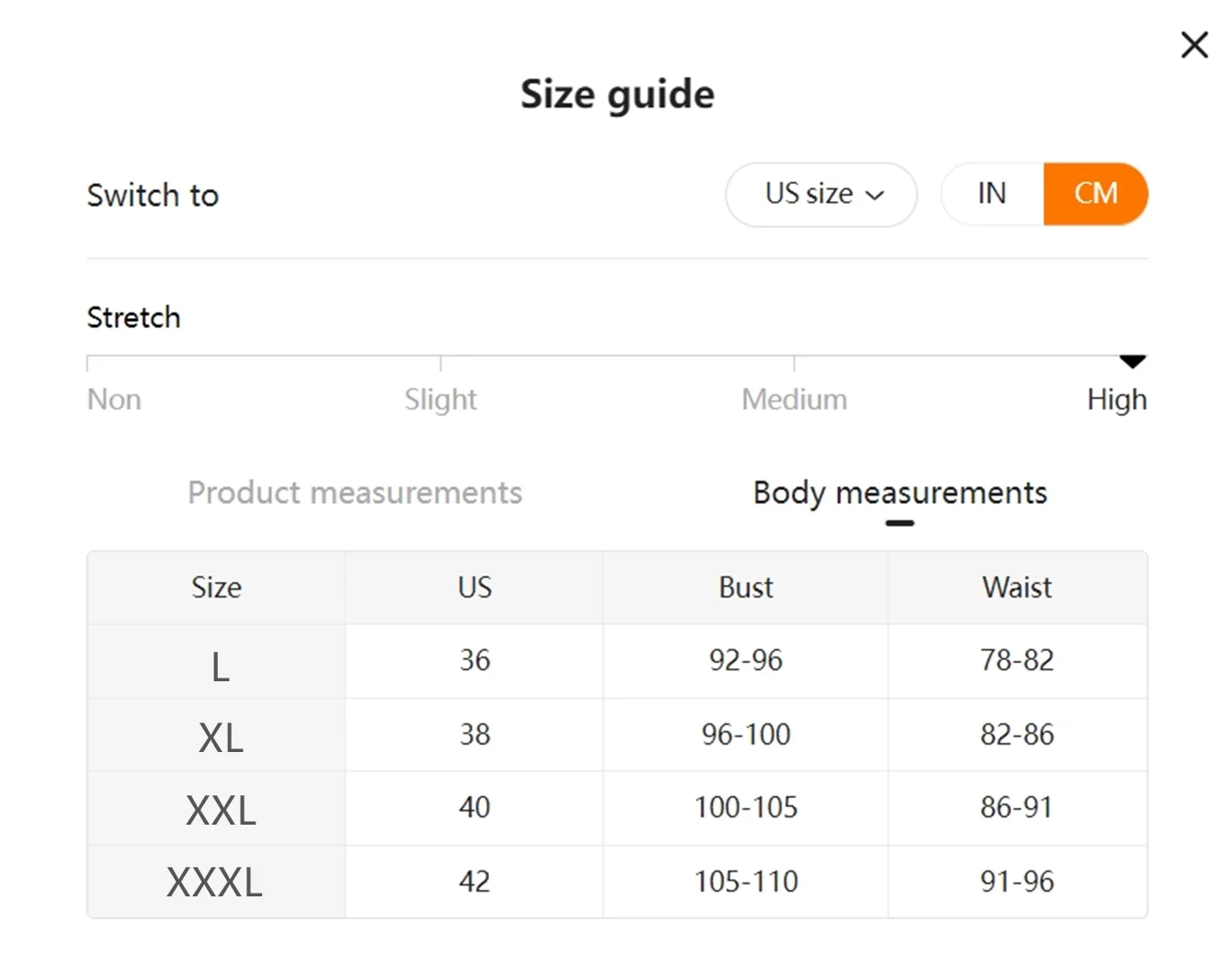Select the CM unit option
This screenshot has height=969, width=1232.
(x=1096, y=194)
